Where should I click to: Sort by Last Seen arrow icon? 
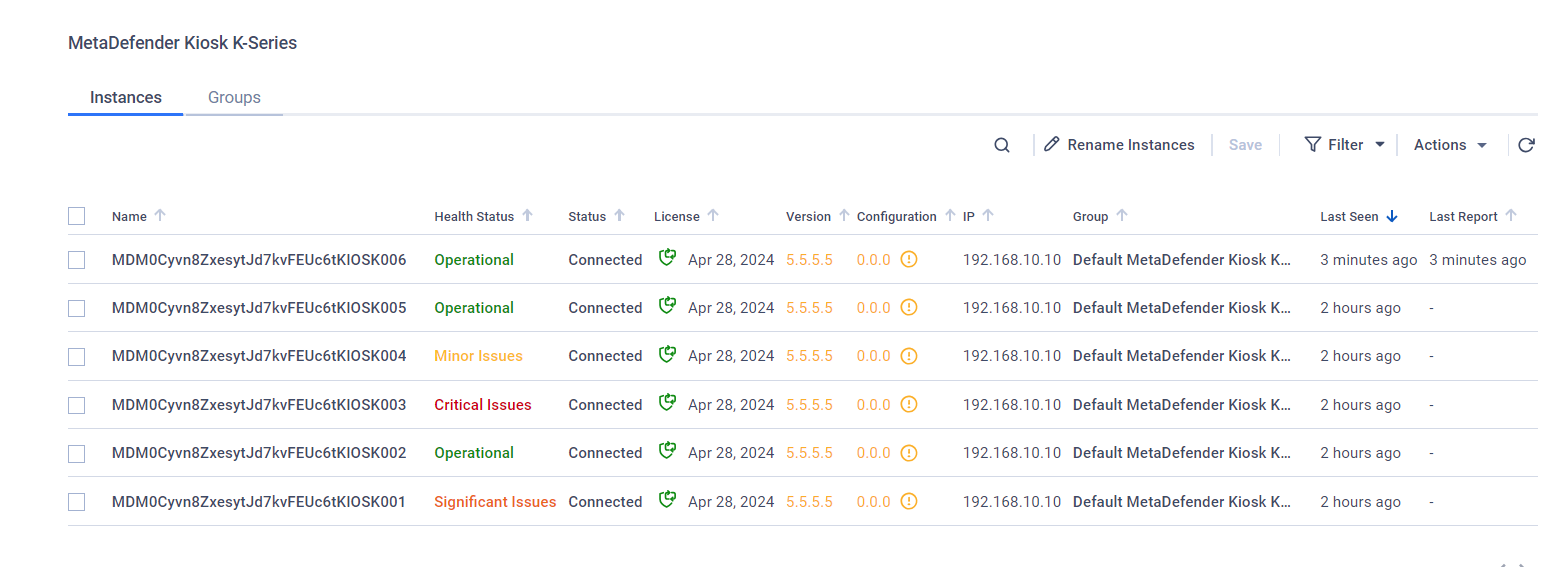click(x=1391, y=216)
